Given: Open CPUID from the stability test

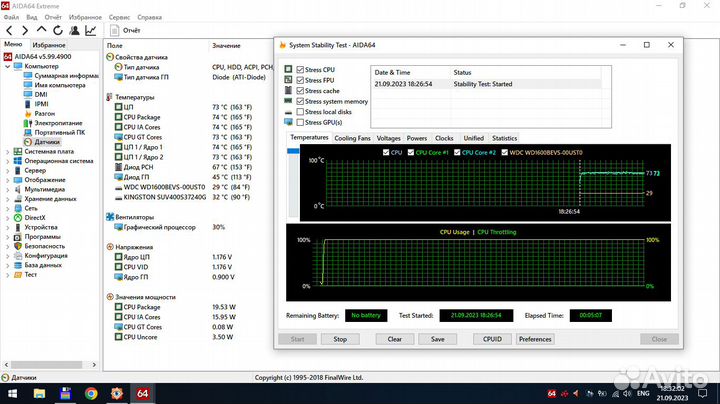Looking at the screenshot, I should tap(492, 339).
